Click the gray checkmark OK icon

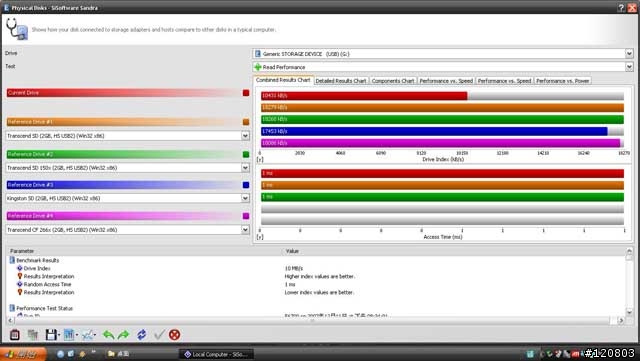(159, 335)
